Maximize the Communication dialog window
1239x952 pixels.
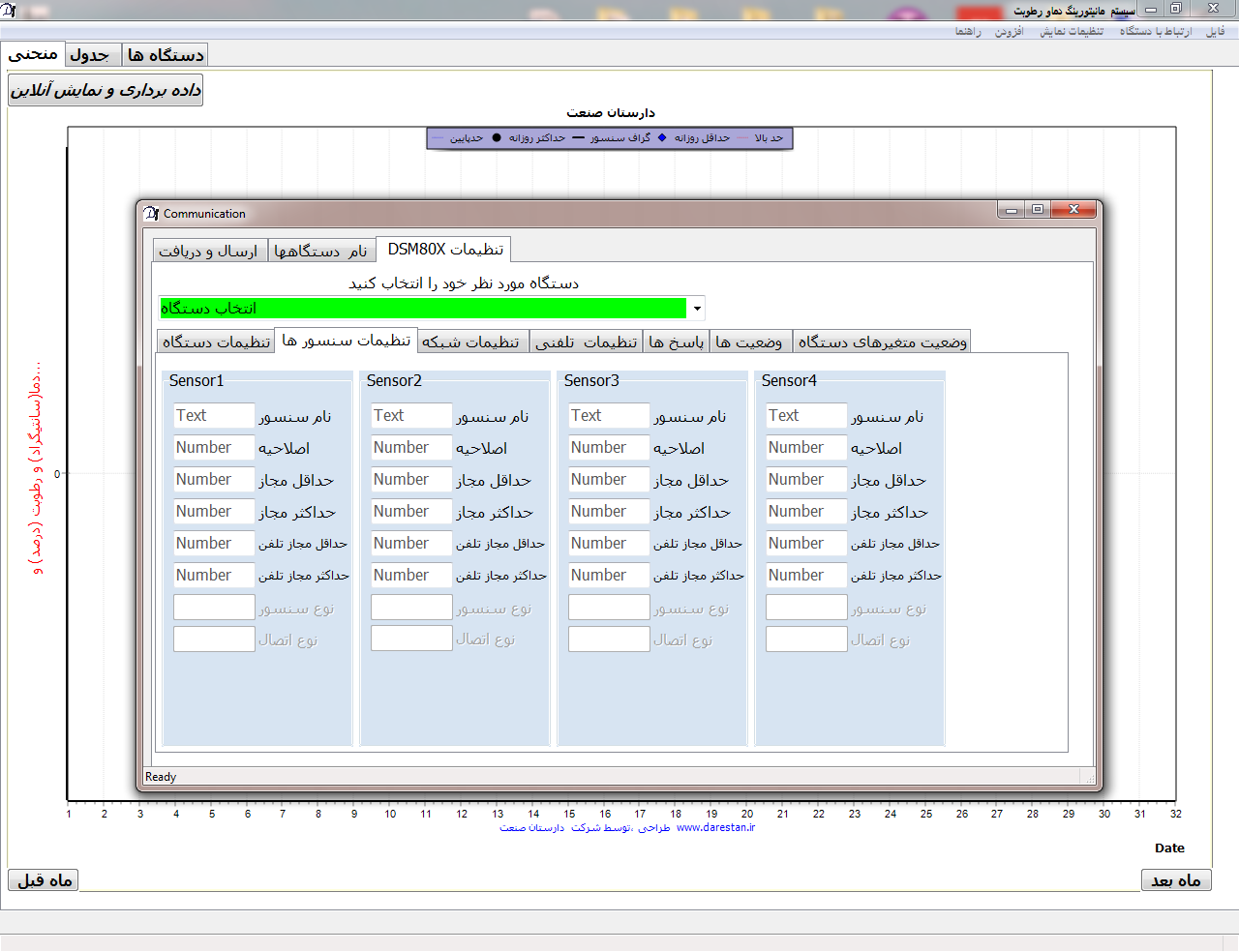pyautogui.click(x=1038, y=209)
